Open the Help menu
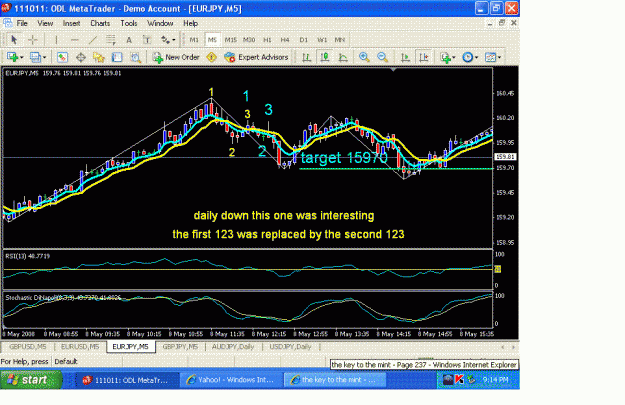Viewport: 625px width, 405px height. click(x=191, y=23)
